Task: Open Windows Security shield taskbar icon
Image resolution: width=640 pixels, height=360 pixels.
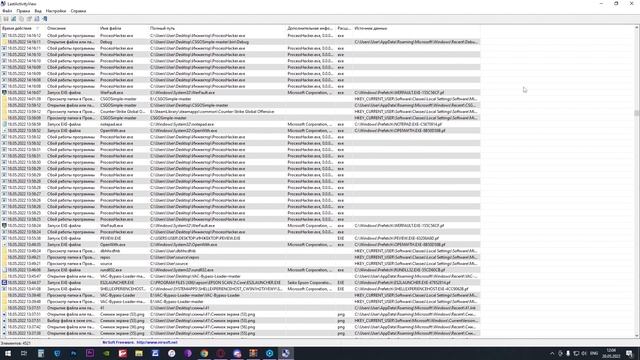Action: point(57,353)
